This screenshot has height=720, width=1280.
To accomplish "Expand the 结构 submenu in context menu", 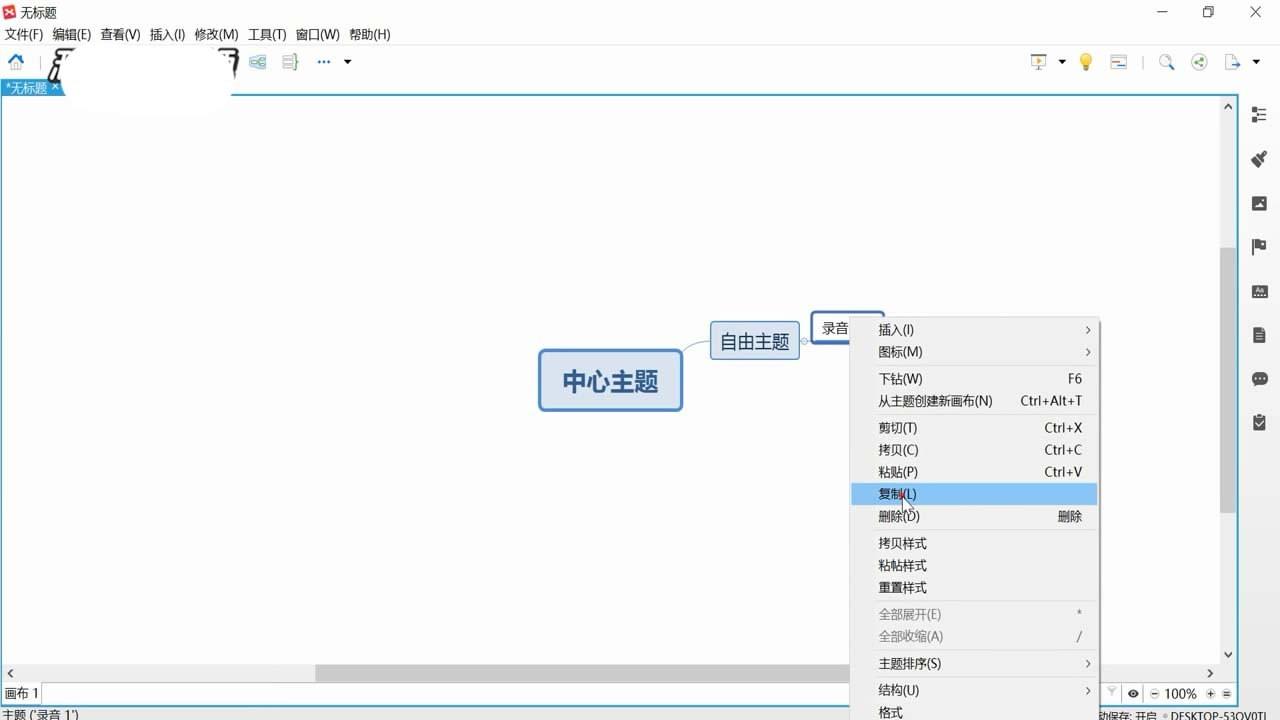I will pyautogui.click(x=897, y=689).
